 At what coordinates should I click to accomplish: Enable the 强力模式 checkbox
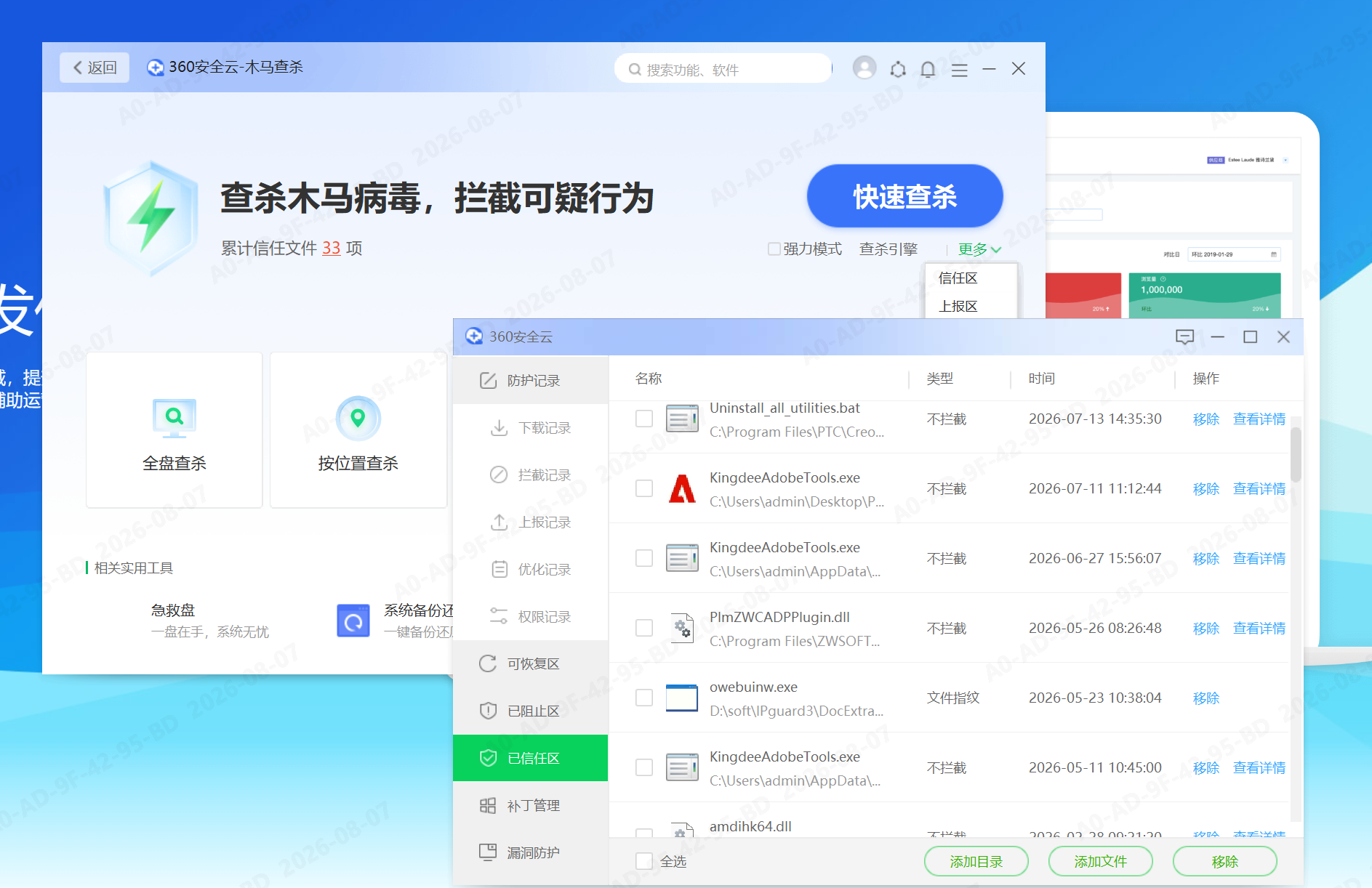tap(774, 249)
